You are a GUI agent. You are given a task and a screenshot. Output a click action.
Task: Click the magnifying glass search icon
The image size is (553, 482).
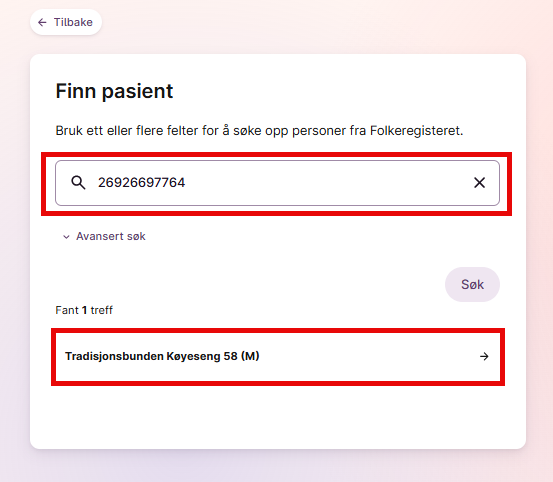[78, 183]
